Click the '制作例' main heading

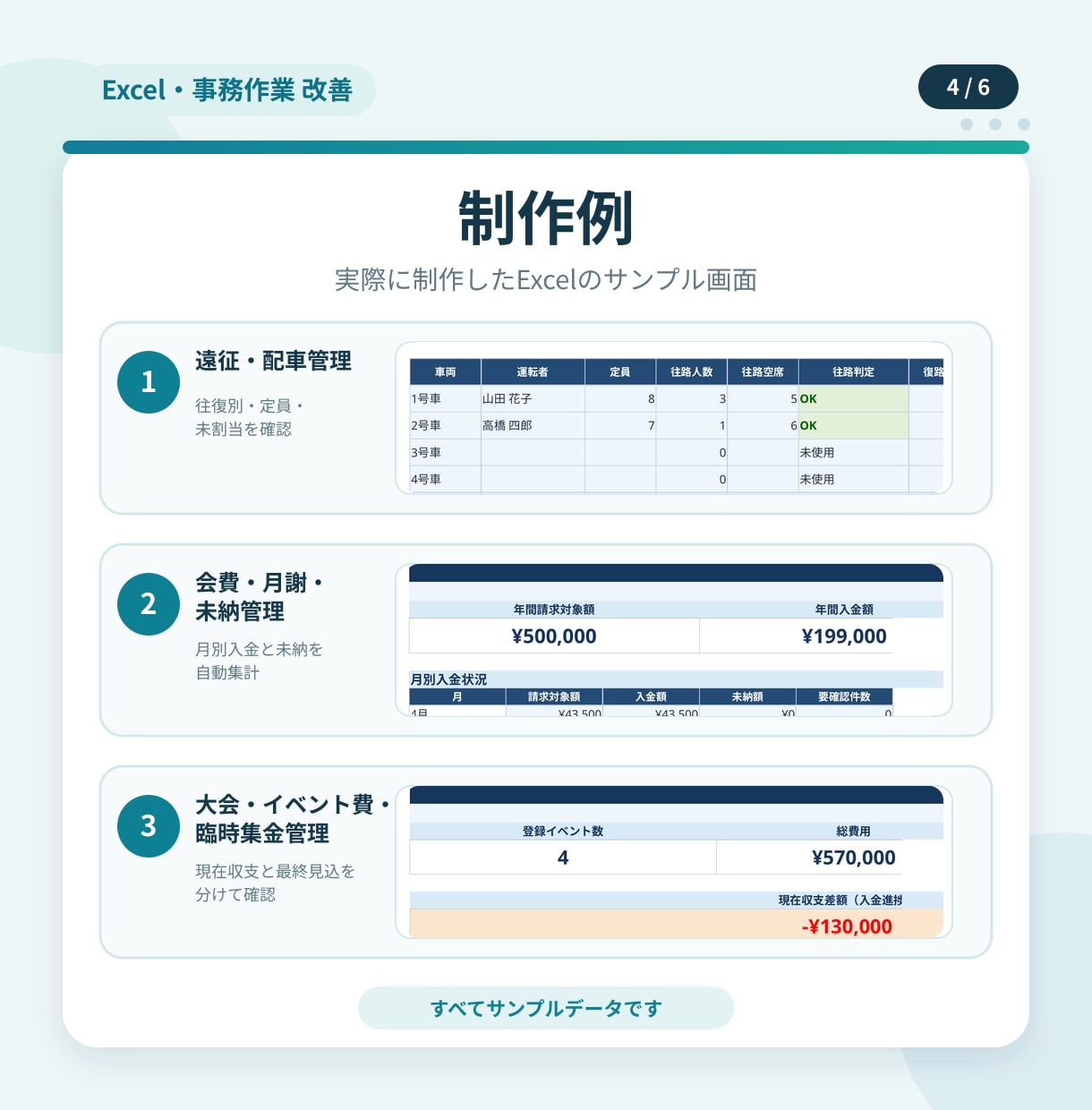tap(546, 218)
